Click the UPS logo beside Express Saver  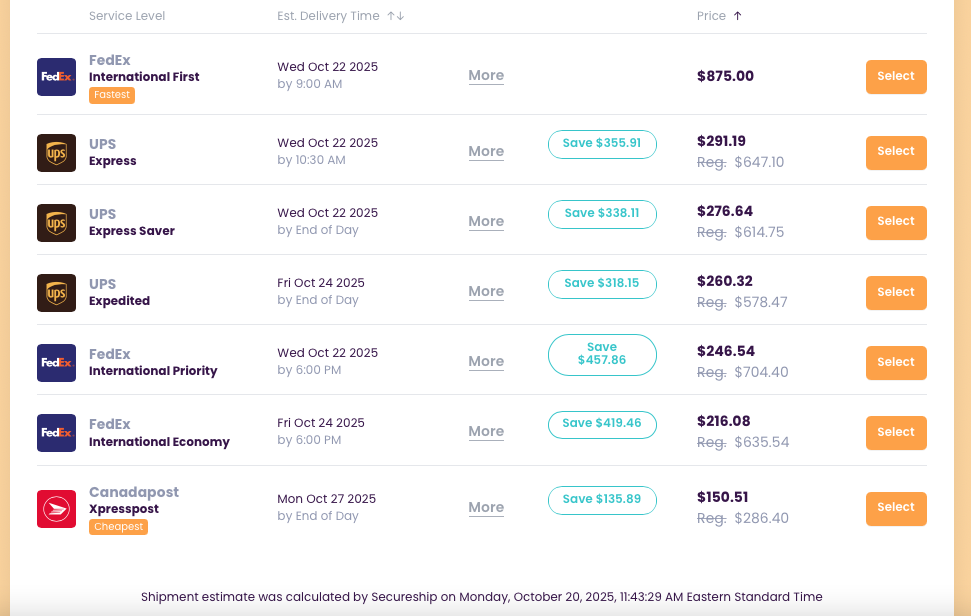pyautogui.click(x=56, y=221)
